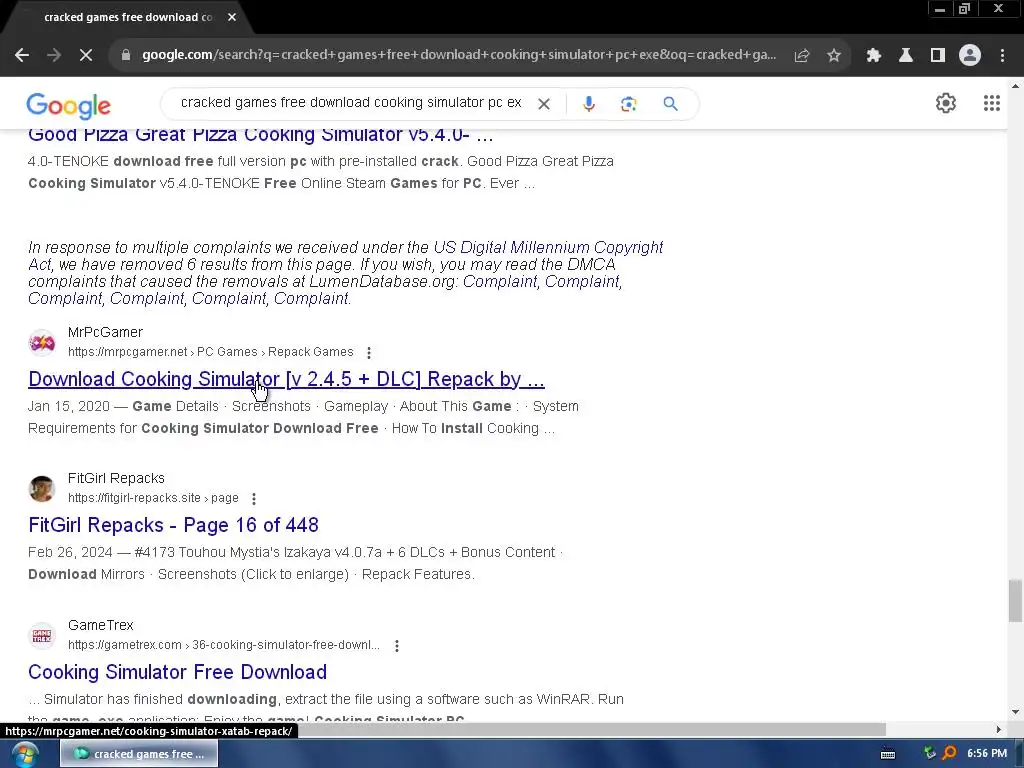Click the mrpcgamer.net breadcrumb URL
1024x768 pixels.
click(210, 352)
